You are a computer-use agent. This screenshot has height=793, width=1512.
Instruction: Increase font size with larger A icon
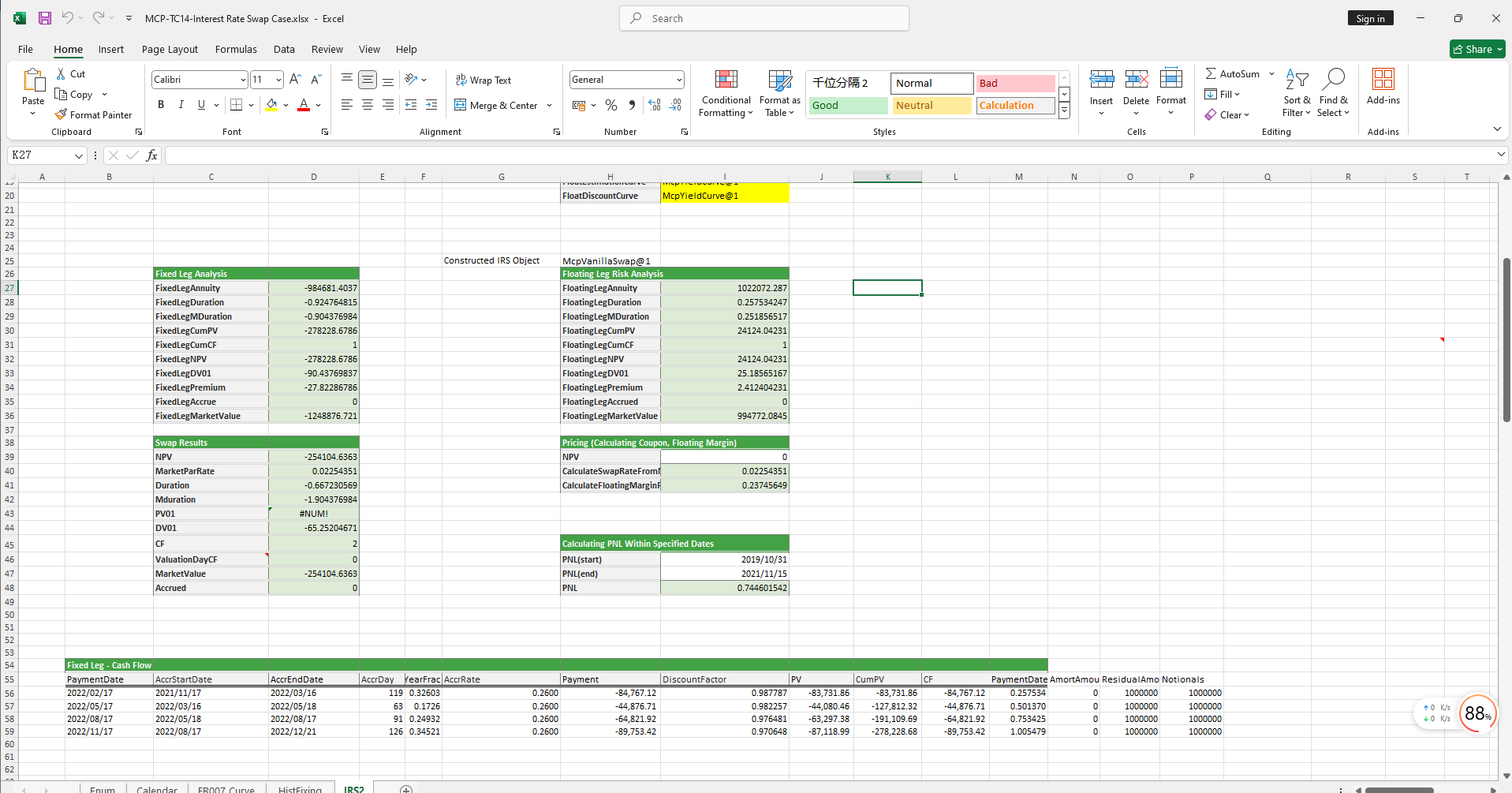coord(295,79)
